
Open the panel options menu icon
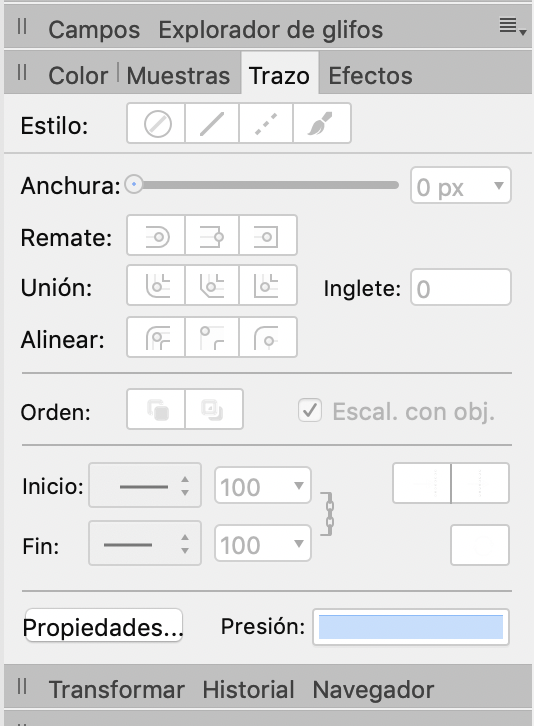[512, 26]
